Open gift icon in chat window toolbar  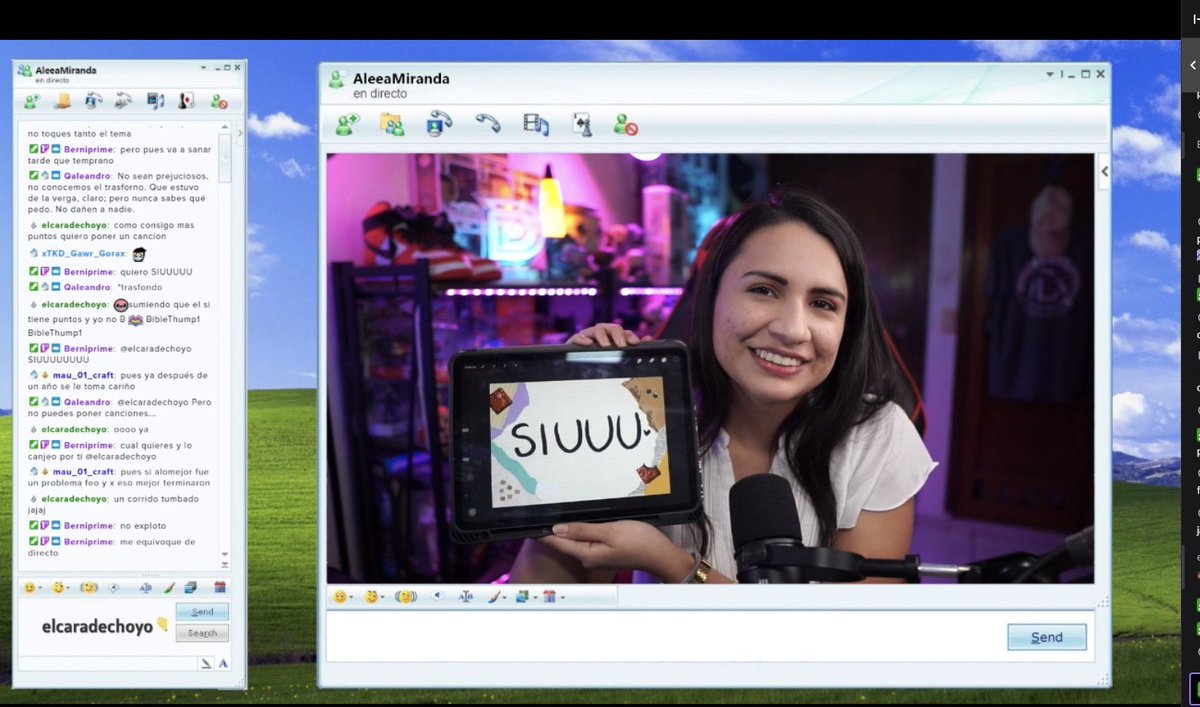[x=220, y=587]
